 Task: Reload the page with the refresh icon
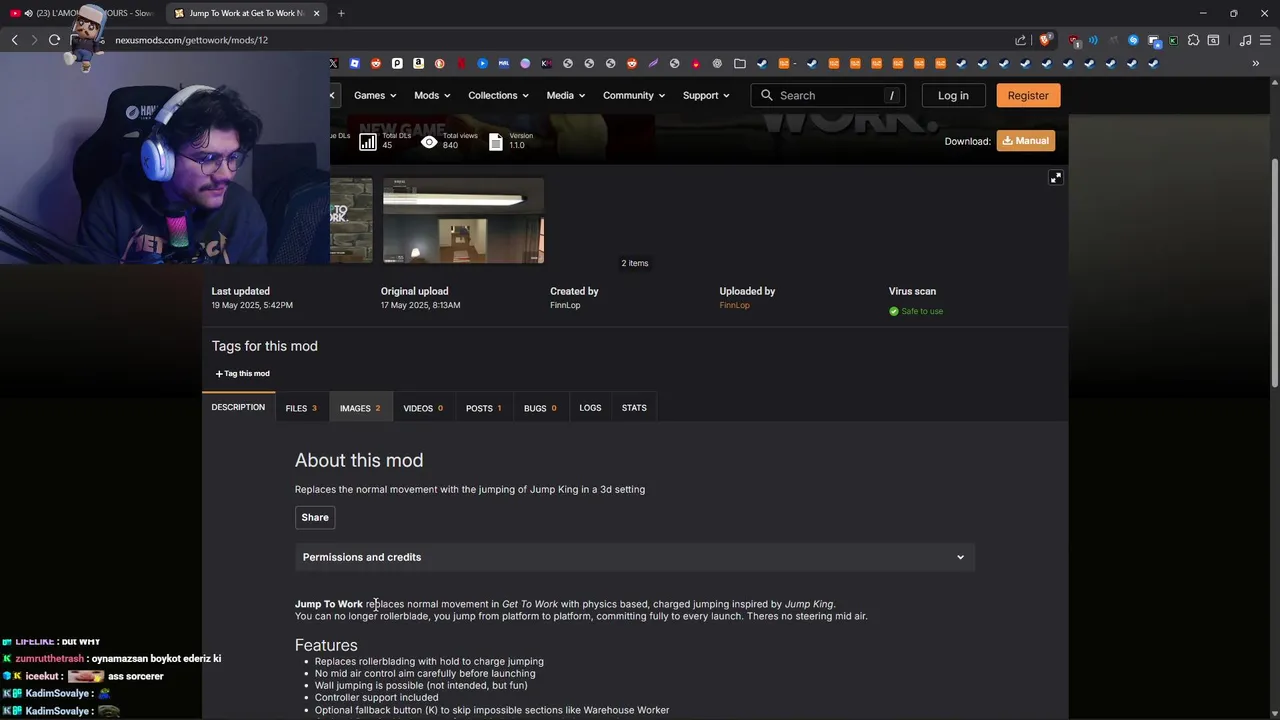coord(54,40)
